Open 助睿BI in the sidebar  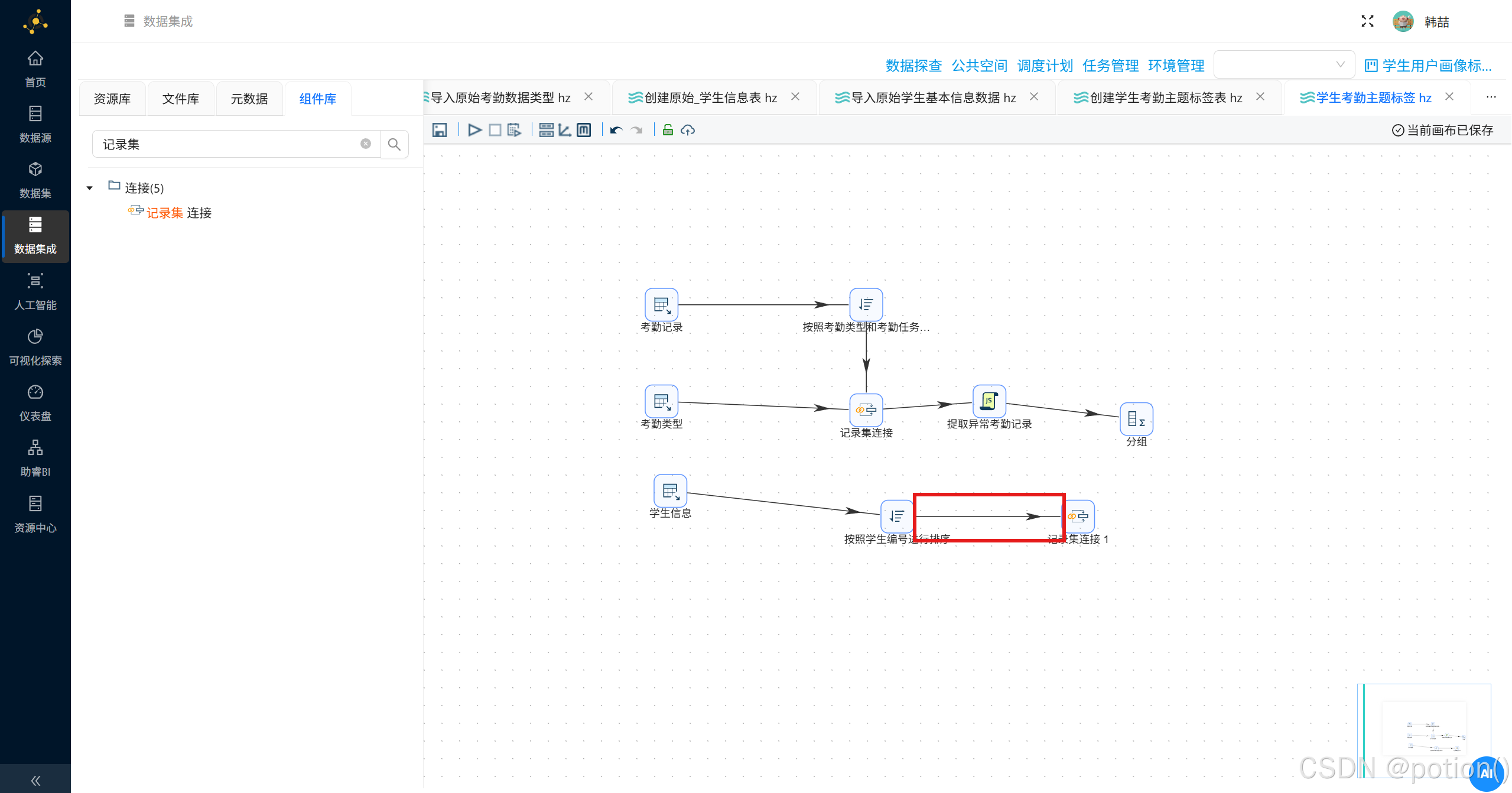click(x=35, y=458)
